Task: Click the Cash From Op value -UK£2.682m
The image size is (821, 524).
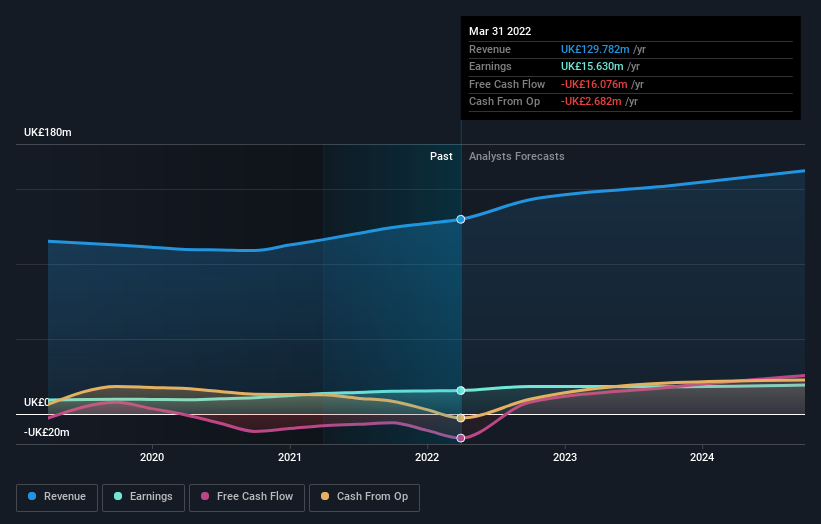Action: tap(591, 102)
